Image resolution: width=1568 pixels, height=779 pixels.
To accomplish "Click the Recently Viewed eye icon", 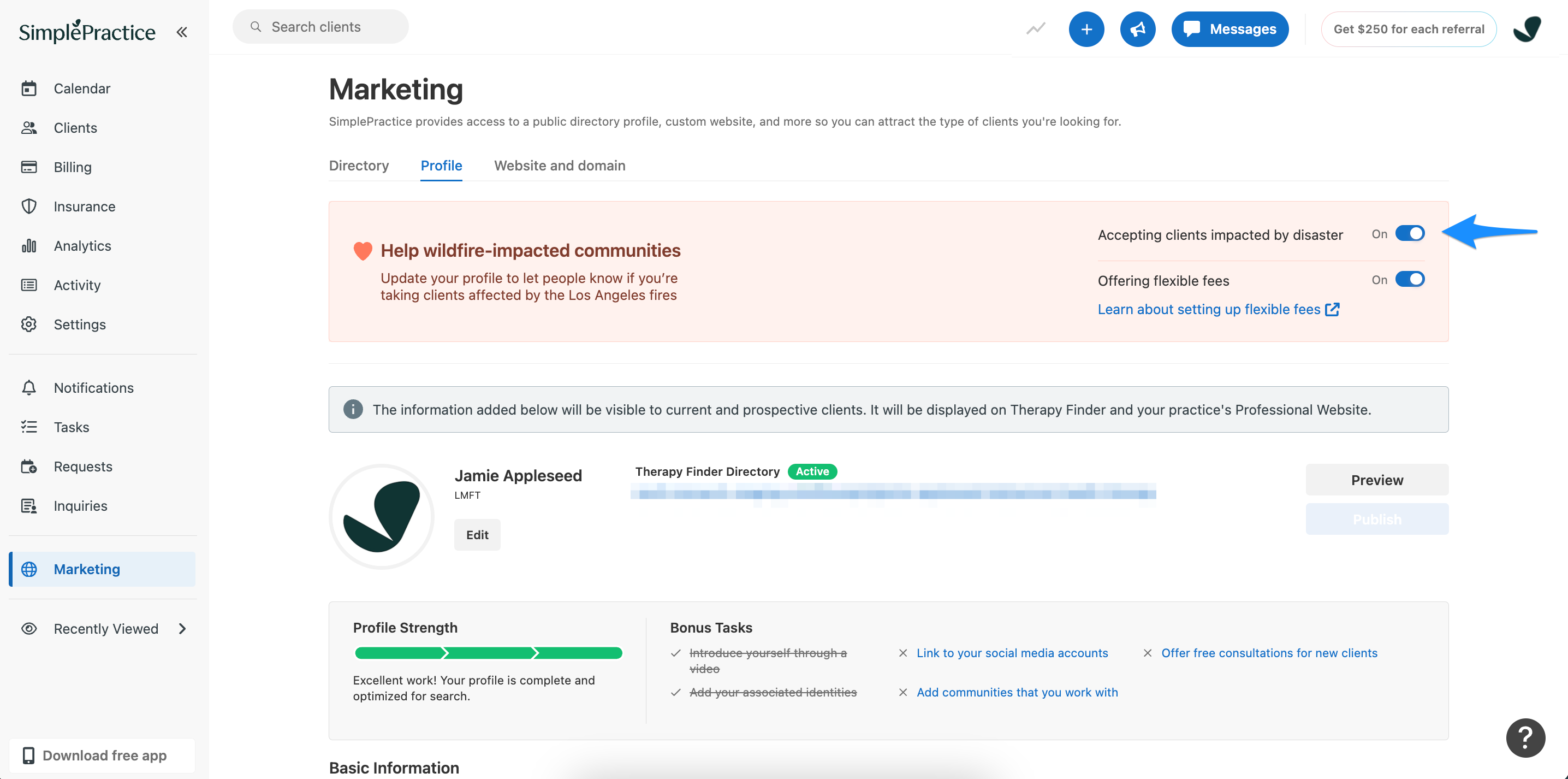I will pyautogui.click(x=29, y=629).
